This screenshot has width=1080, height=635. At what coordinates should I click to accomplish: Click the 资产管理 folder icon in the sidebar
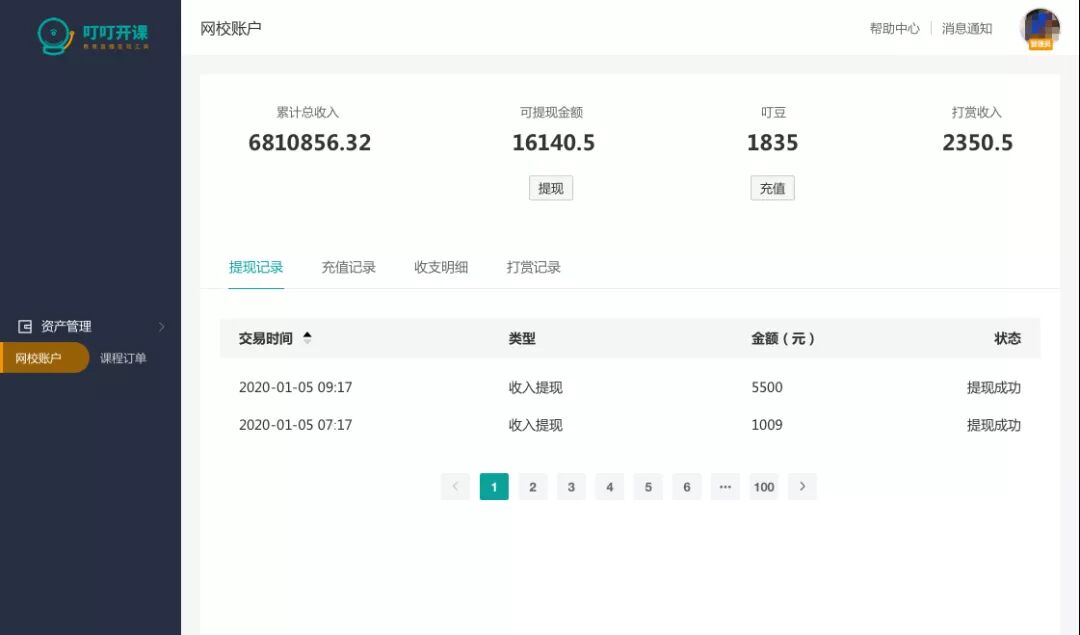coord(25,325)
